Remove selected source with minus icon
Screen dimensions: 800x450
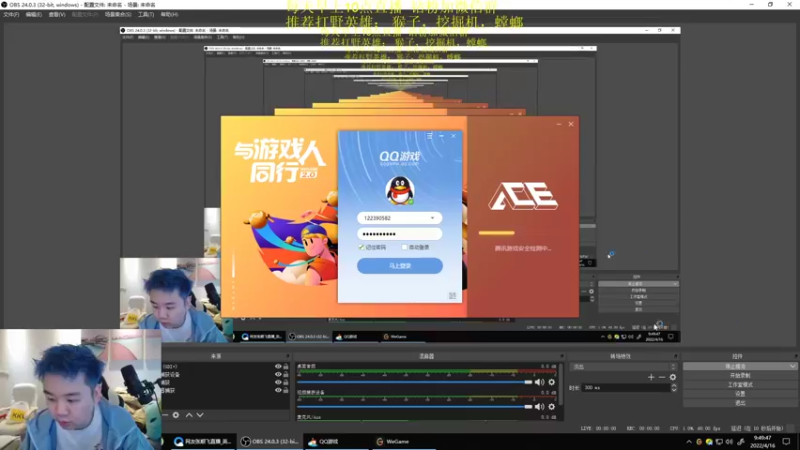[x=165, y=415]
